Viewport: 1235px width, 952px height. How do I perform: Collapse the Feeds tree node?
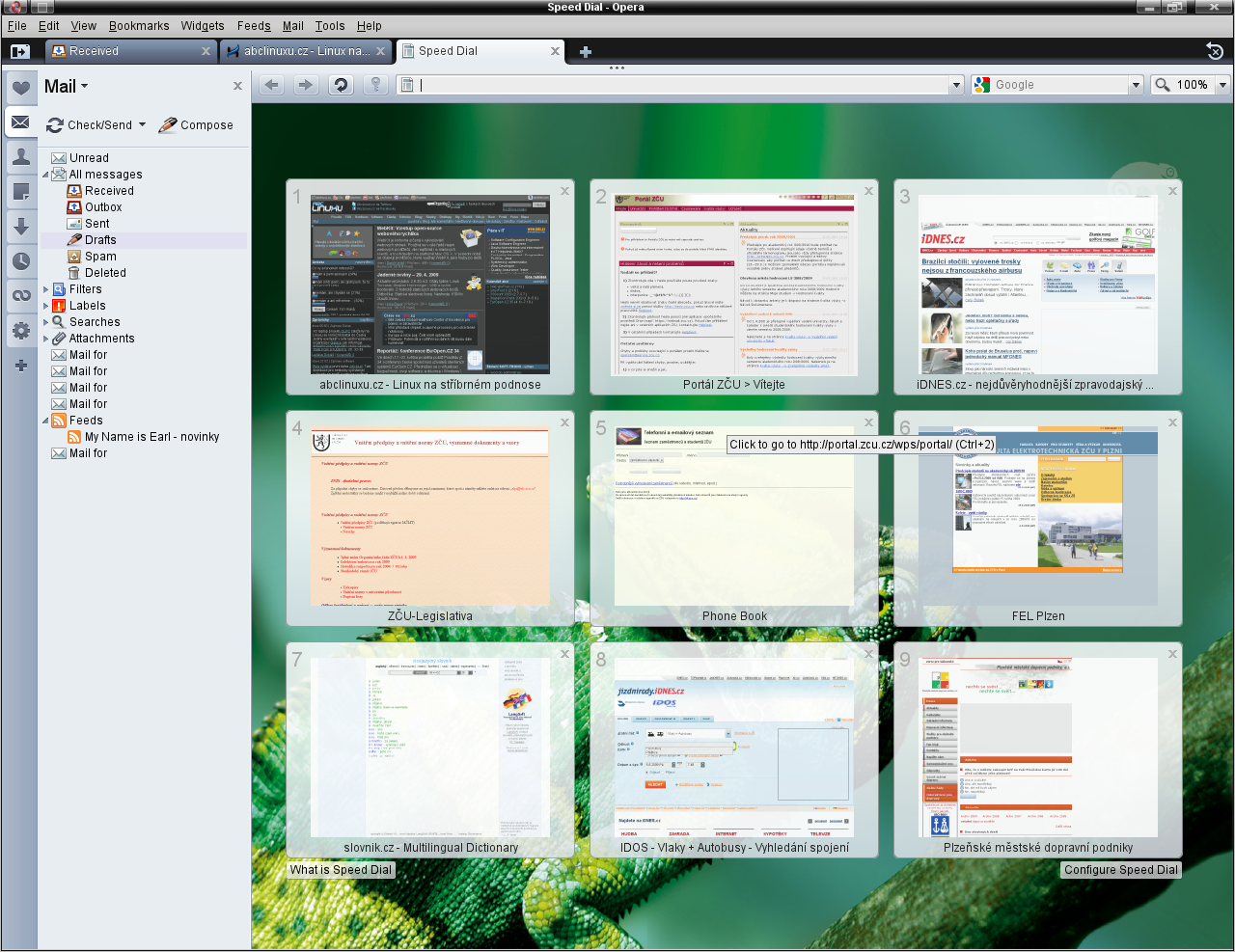[45, 421]
